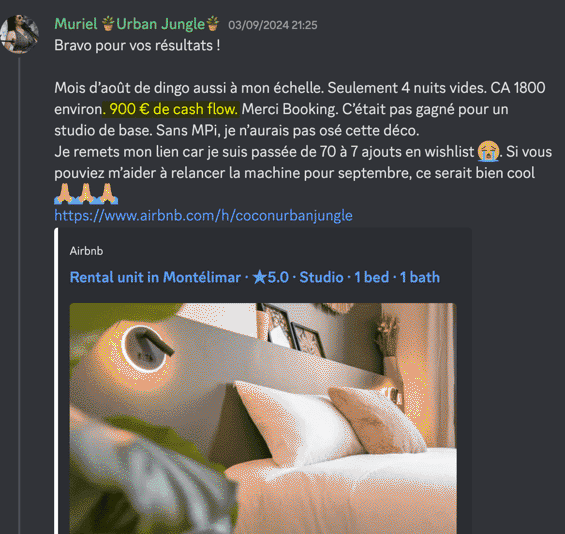This screenshot has height=534, width=565.
Task: Open the airbnb.com/h/coconurbanjungle link
Action: [203, 215]
